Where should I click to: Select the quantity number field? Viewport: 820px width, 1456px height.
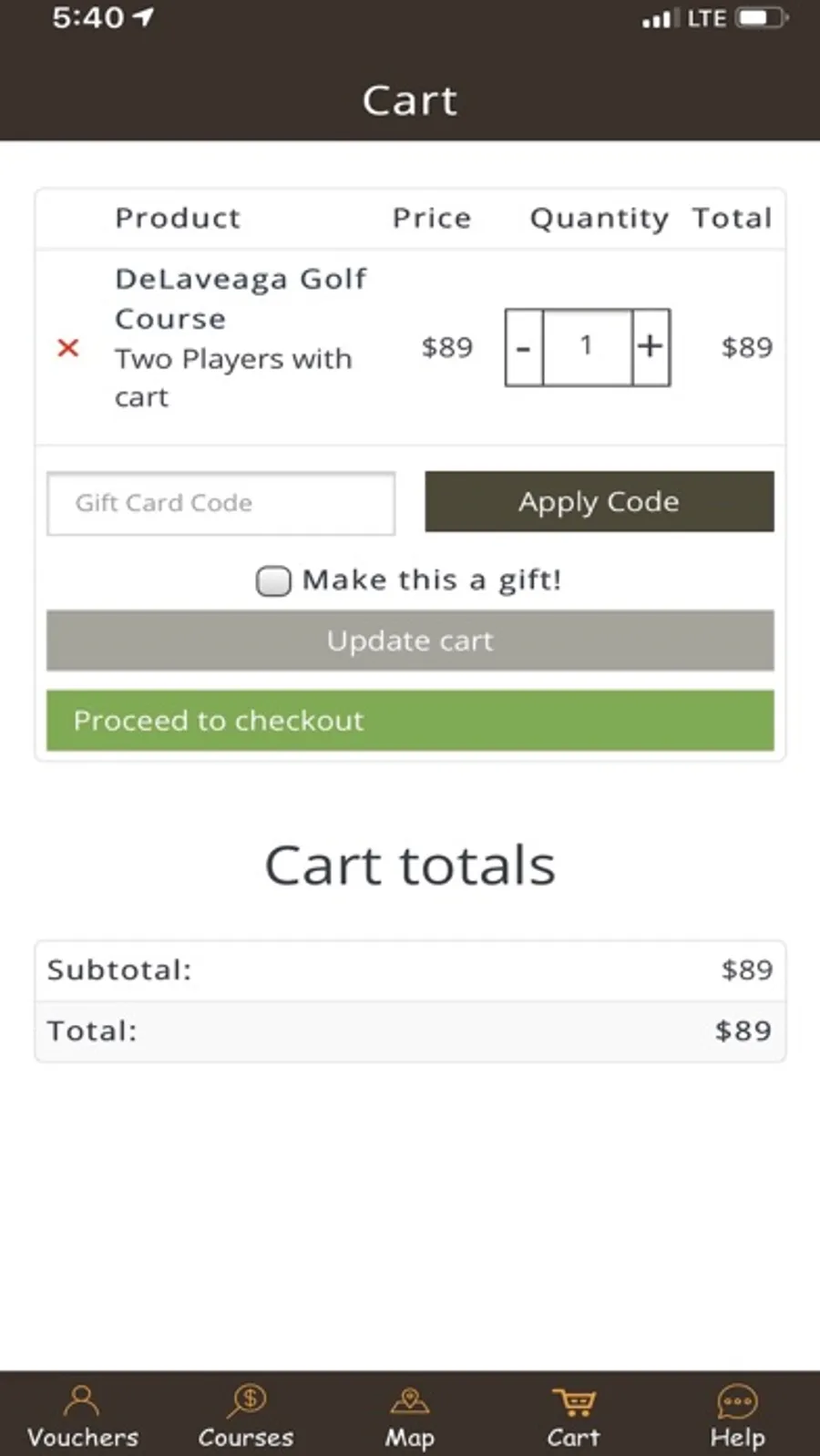(x=588, y=347)
